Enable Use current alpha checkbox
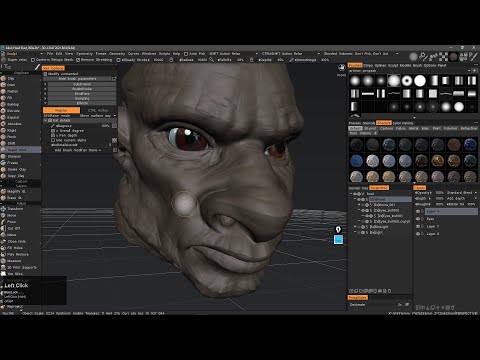This screenshot has height=360, width=480. pos(53,140)
